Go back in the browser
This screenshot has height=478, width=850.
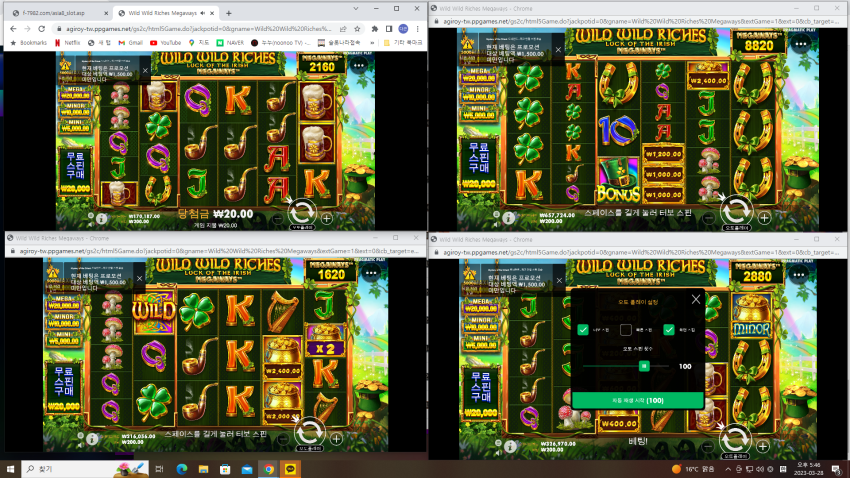tap(13, 29)
